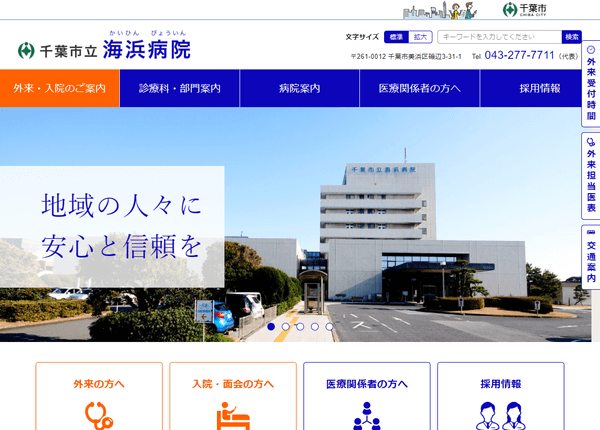Click the staff icon under 採用情報 card
The width and height of the screenshot is (600, 430).
coord(500,413)
